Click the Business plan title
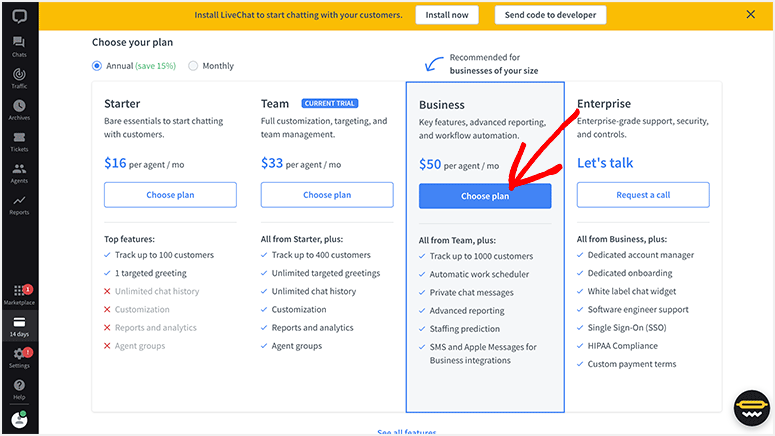 pyautogui.click(x=441, y=105)
